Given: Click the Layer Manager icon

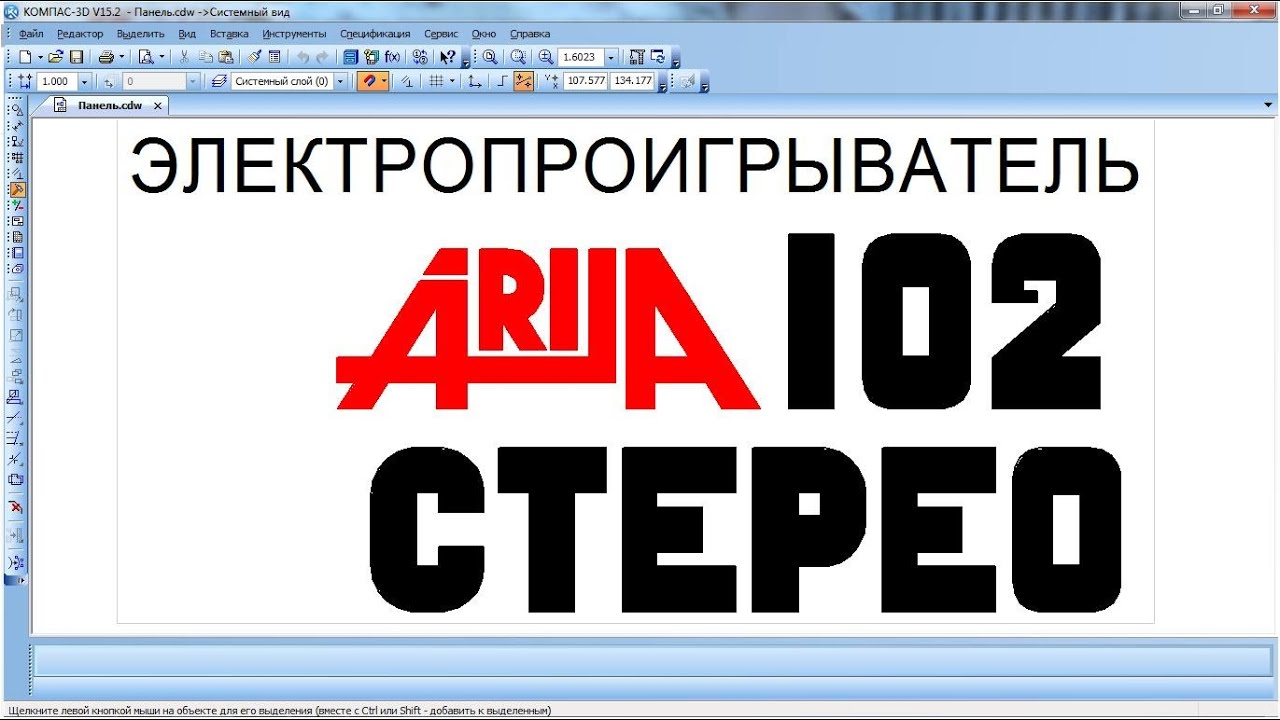Looking at the screenshot, I should [x=219, y=82].
